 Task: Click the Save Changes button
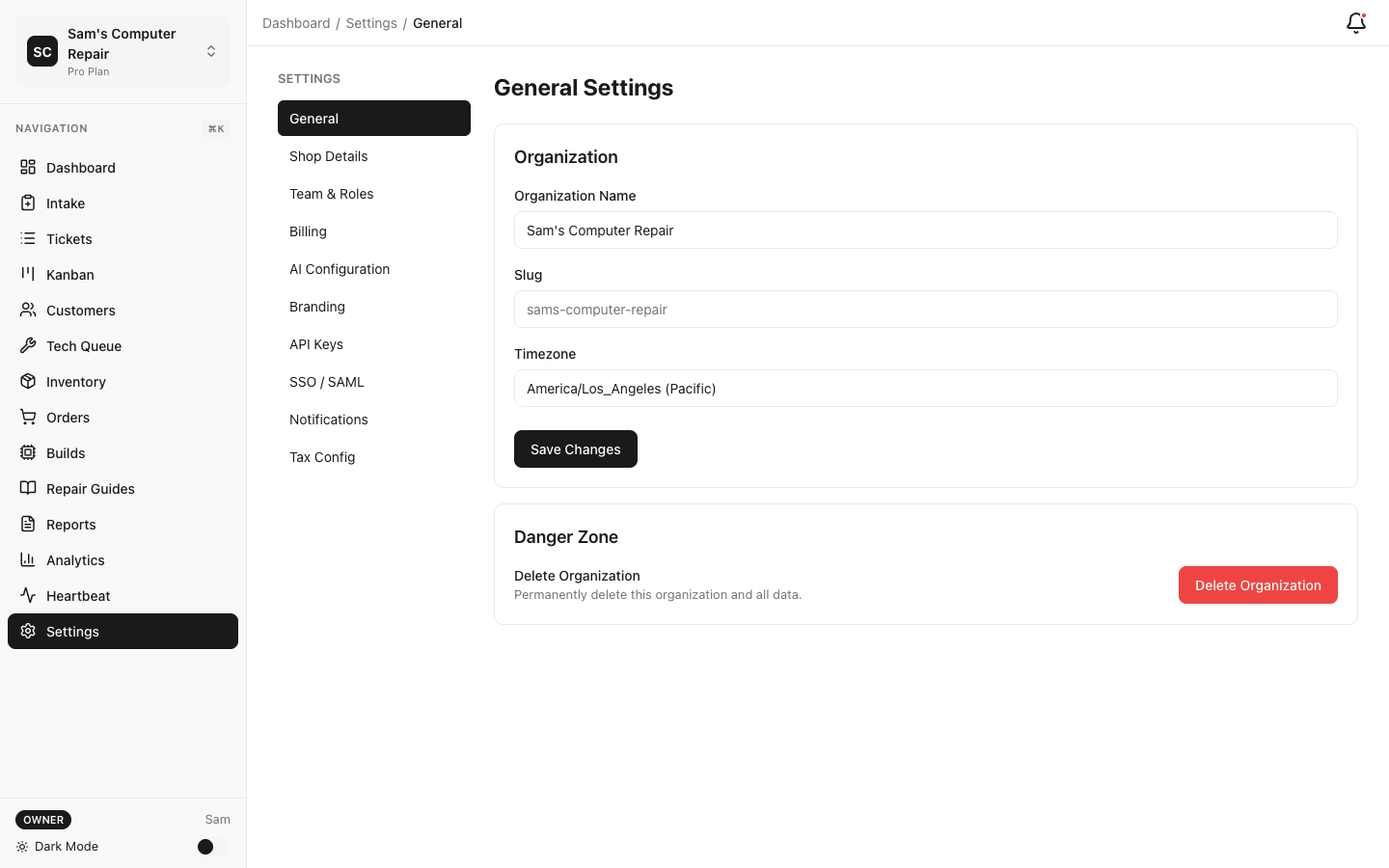575,448
